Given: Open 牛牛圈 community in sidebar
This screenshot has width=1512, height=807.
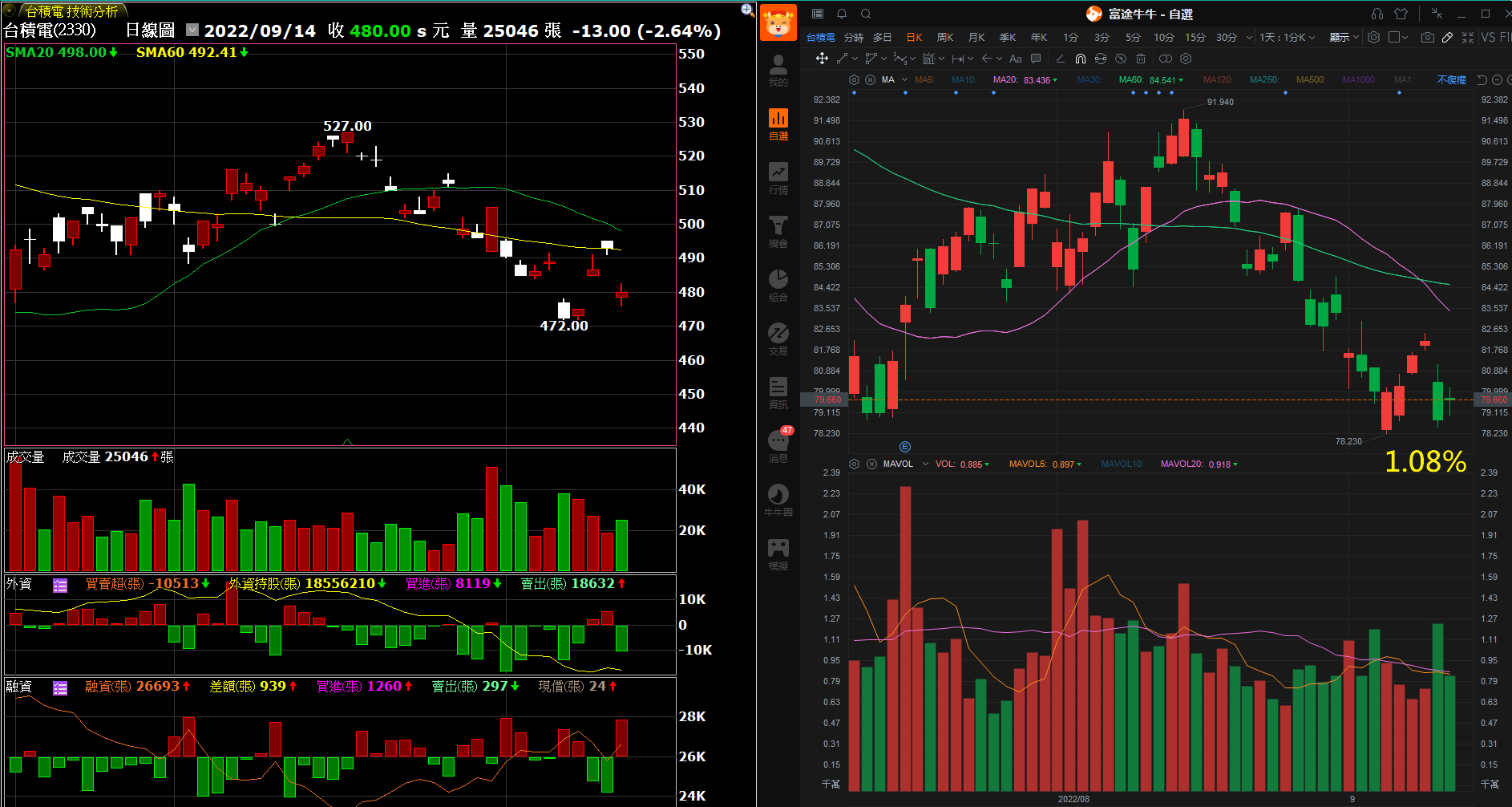Looking at the screenshot, I should [x=778, y=501].
